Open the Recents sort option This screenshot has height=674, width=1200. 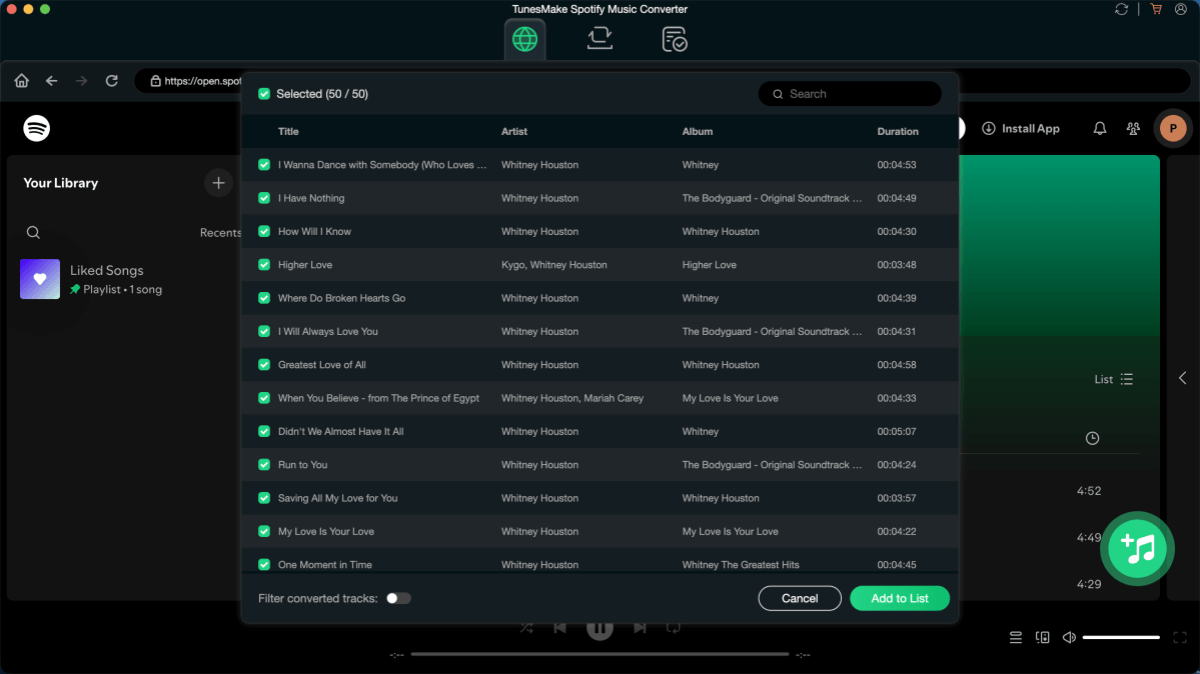(220, 232)
